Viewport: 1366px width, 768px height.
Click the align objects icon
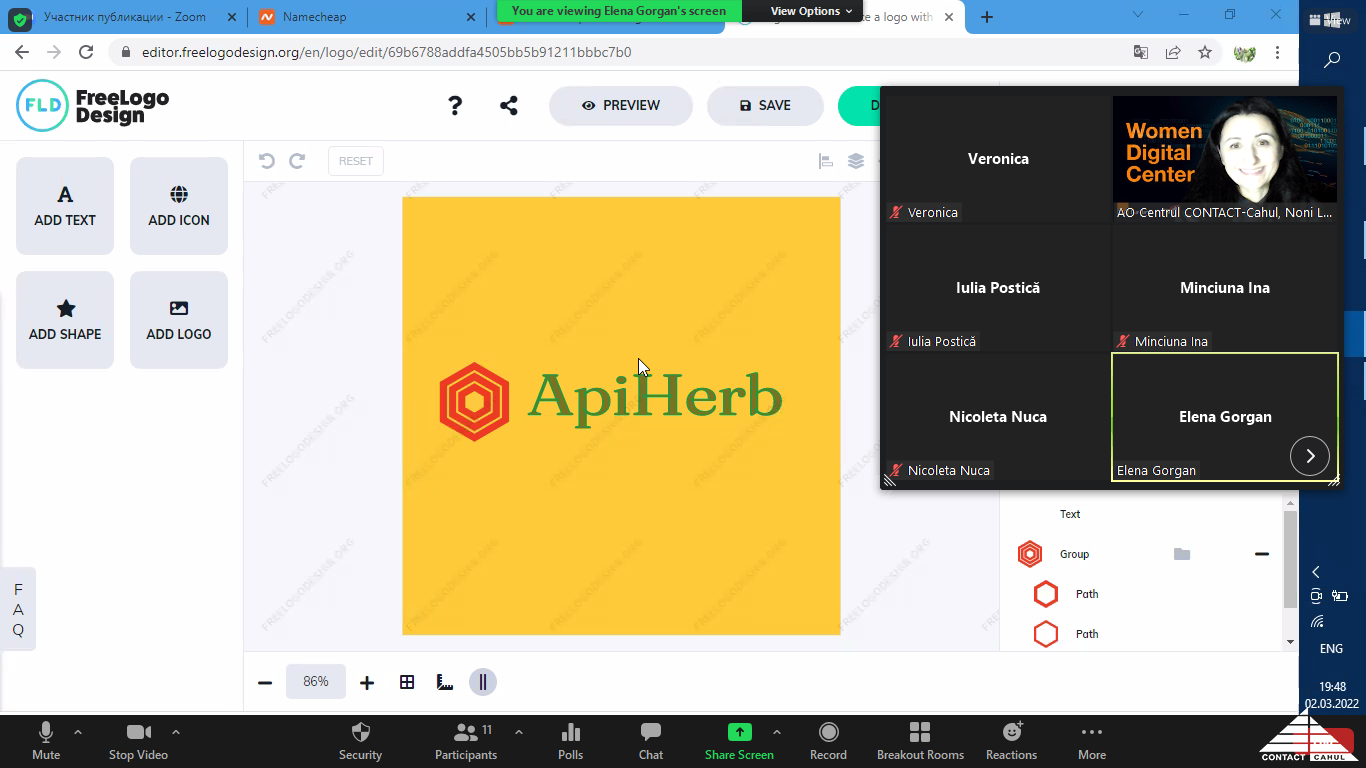pos(826,161)
